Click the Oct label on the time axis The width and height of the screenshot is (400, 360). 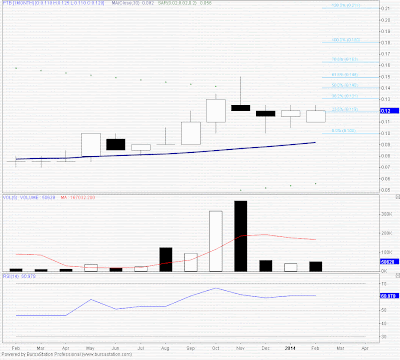click(216, 348)
